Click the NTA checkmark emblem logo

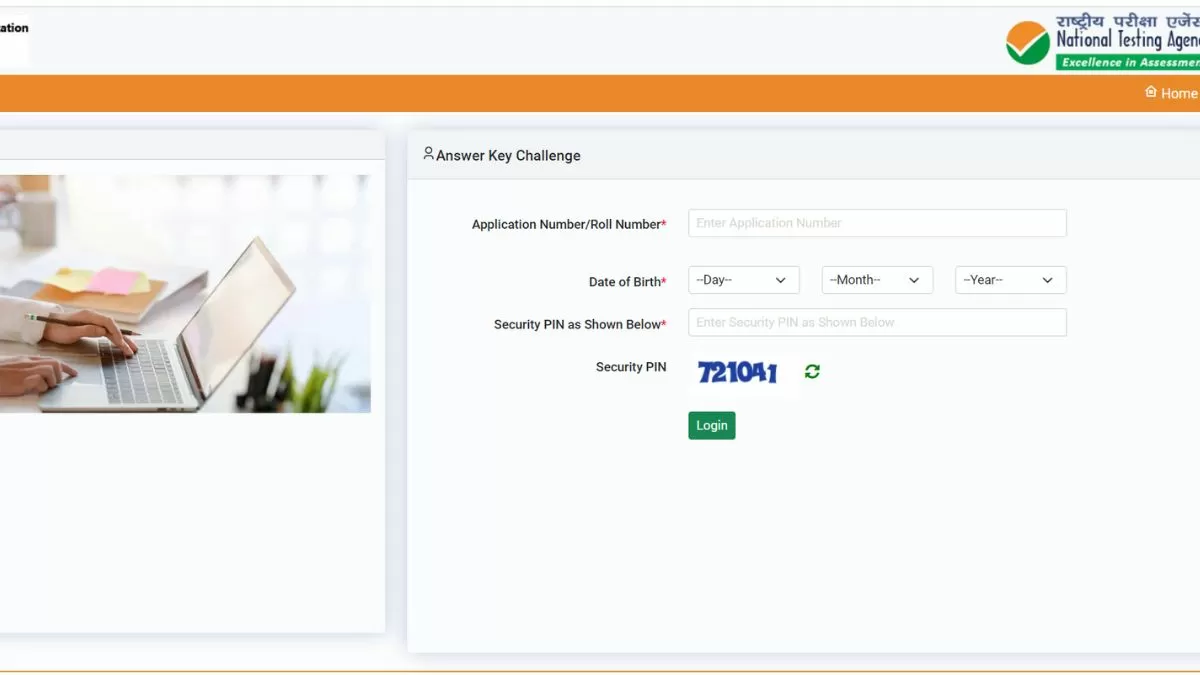[x=1027, y=43]
